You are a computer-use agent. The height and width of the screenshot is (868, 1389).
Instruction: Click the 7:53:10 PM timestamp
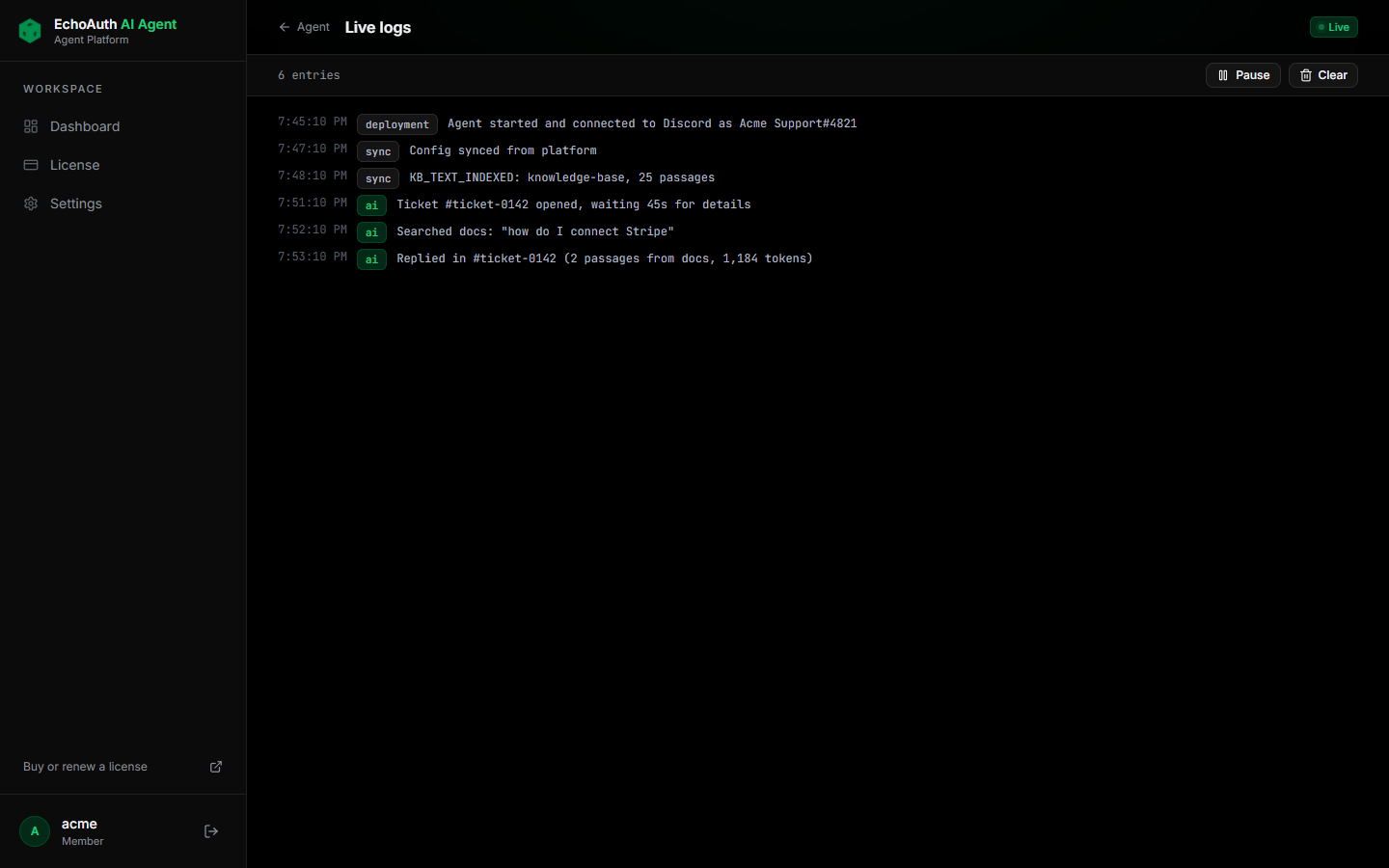click(313, 257)
